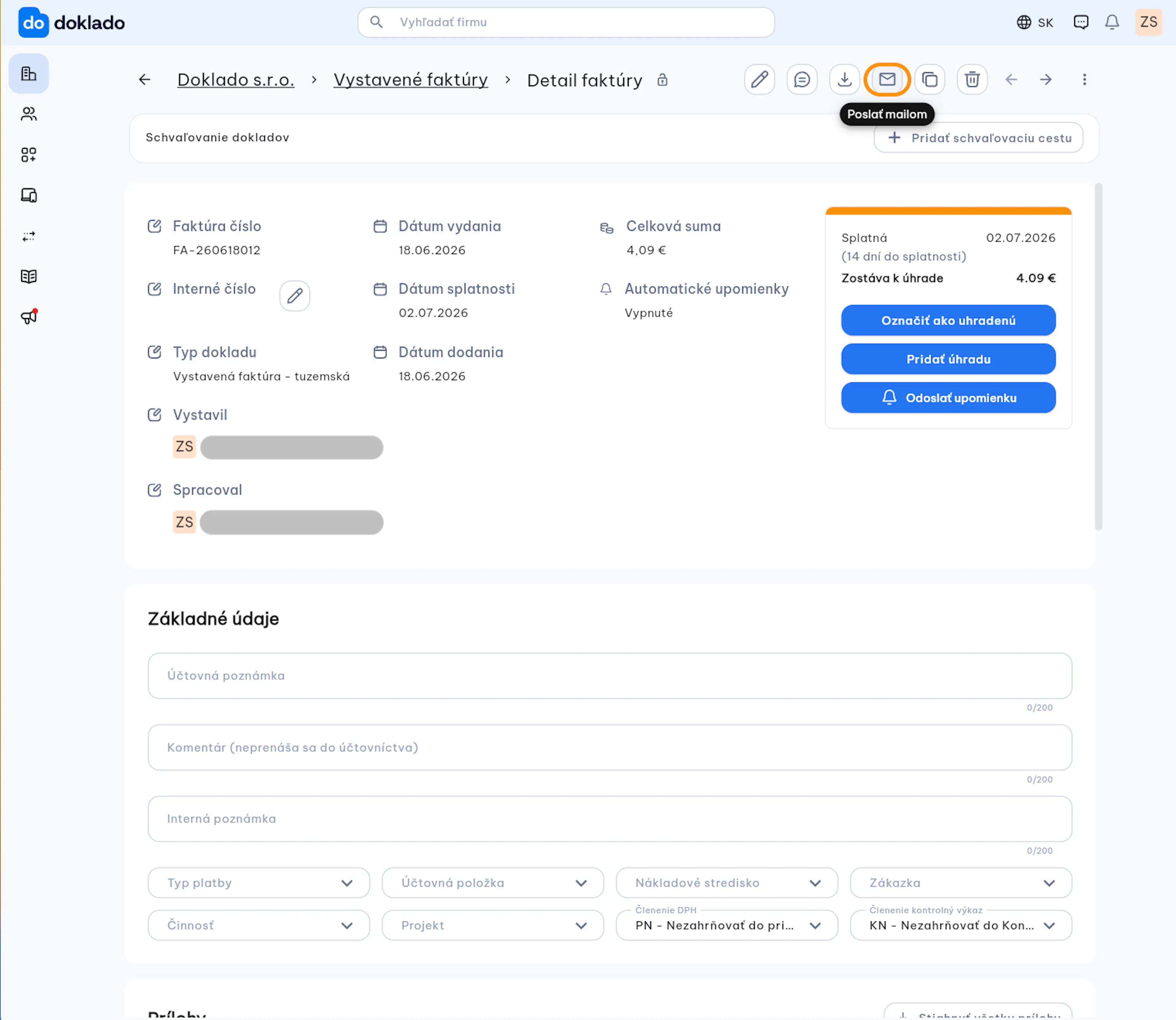Click invoice number FA-260618012
Image resolution: width=1176 pixels, height=1020 pixels.
217,250
